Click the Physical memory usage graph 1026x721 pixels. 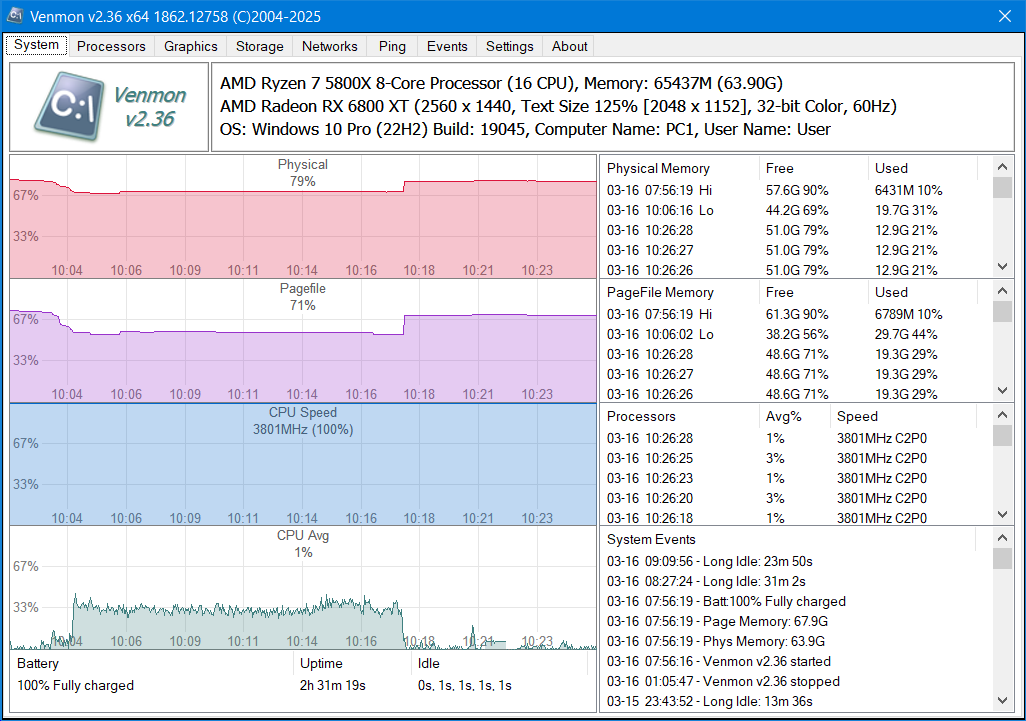pyautogui.click(x=303, y=217)
